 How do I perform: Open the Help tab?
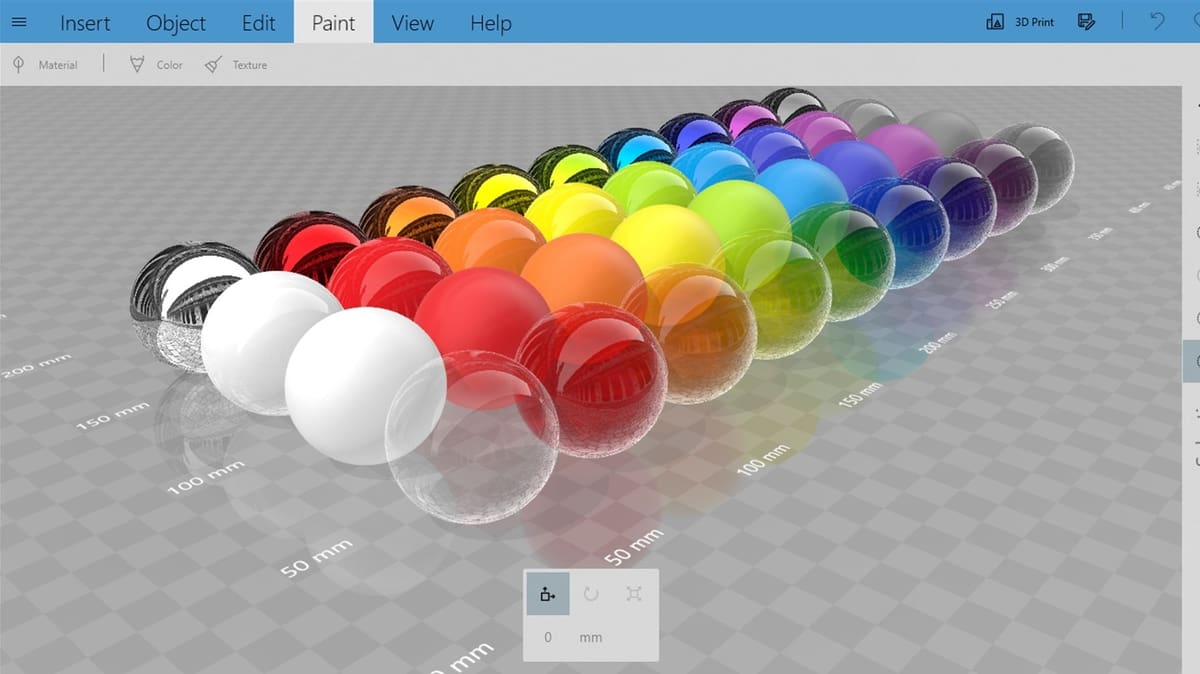point(490,23)
